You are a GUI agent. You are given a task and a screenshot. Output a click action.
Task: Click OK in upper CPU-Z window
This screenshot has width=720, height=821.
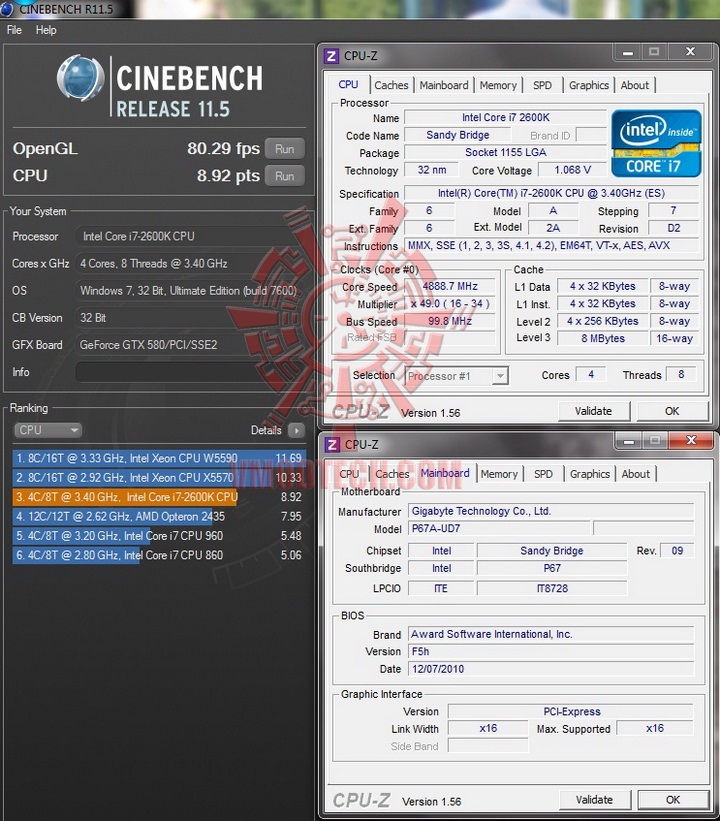click(672, 411)
